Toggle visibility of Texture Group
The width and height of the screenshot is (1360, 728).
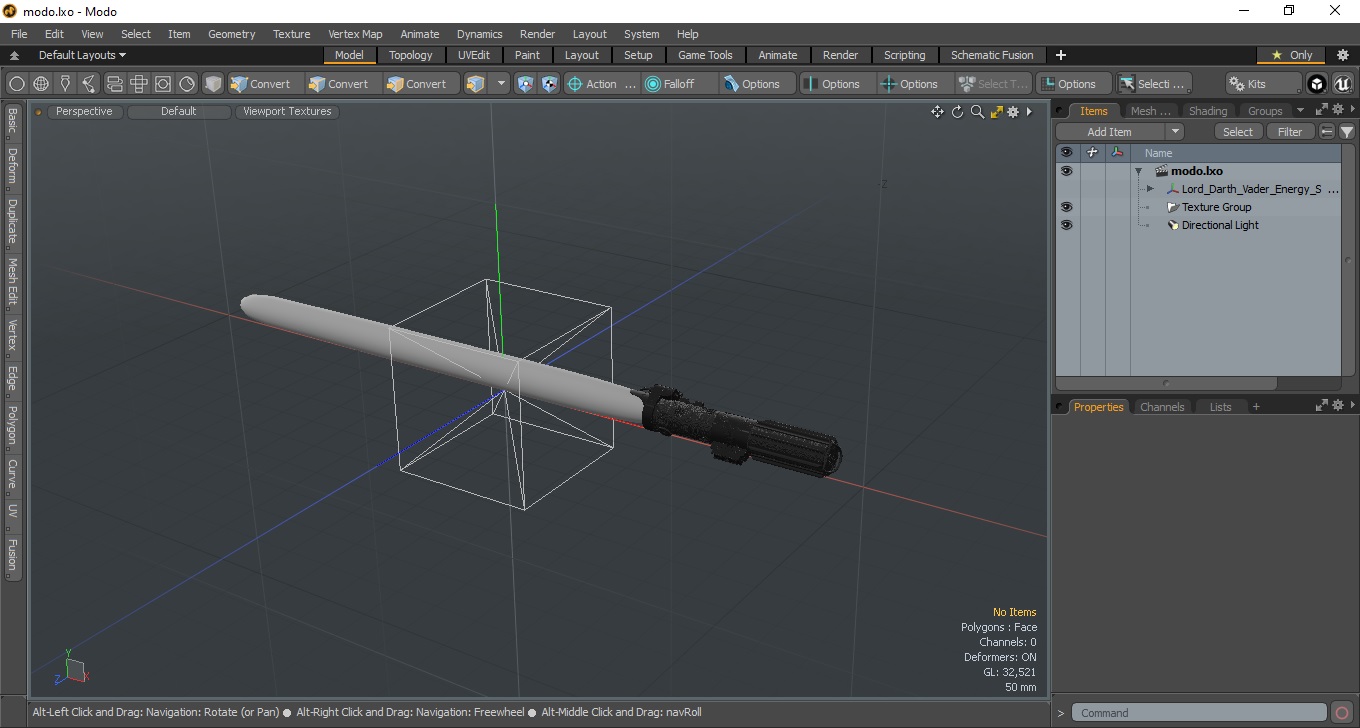click(x=1066, y=207)
